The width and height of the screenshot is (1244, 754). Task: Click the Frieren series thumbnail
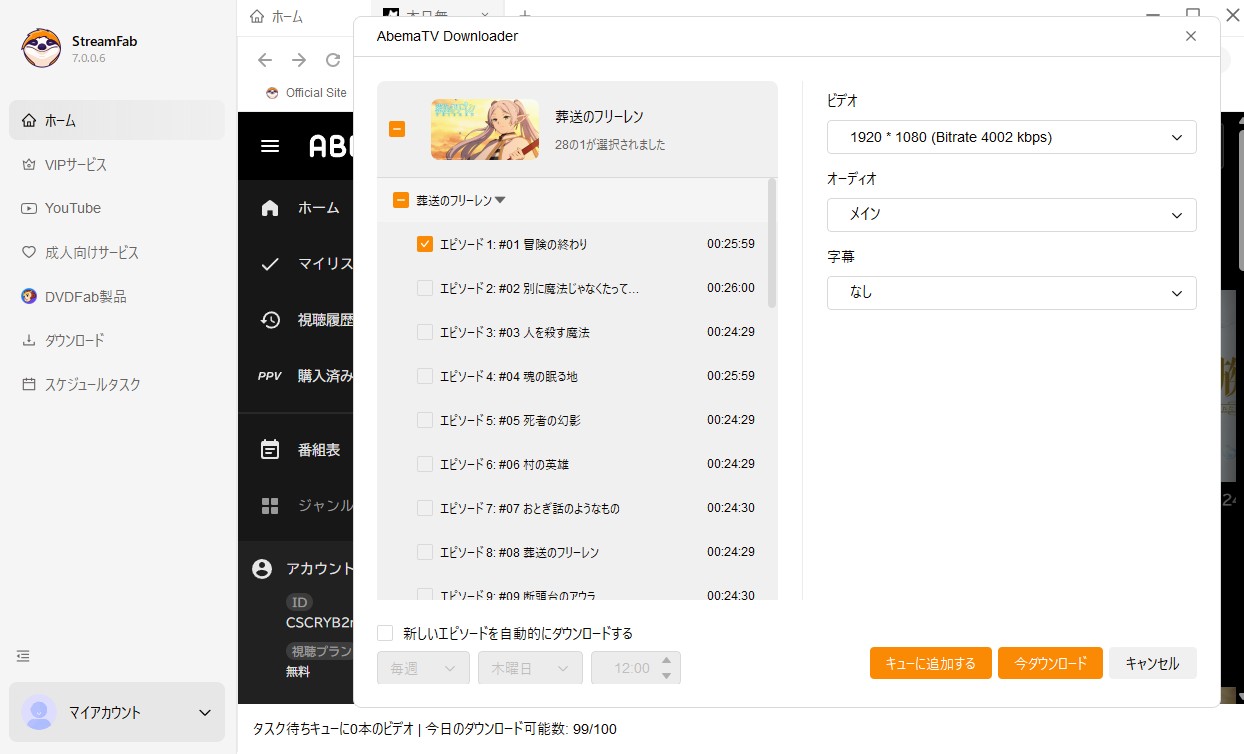[485, 128]
